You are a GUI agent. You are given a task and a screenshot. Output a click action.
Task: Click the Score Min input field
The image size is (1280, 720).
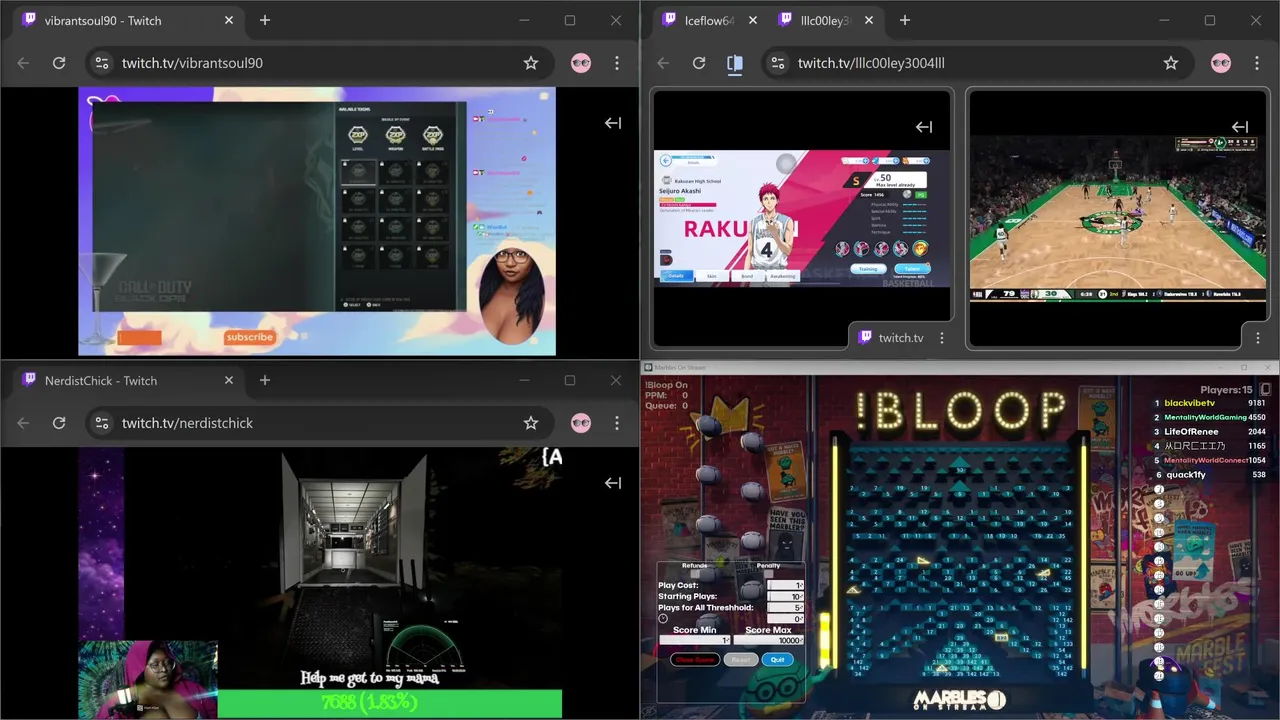pos(695,640)
